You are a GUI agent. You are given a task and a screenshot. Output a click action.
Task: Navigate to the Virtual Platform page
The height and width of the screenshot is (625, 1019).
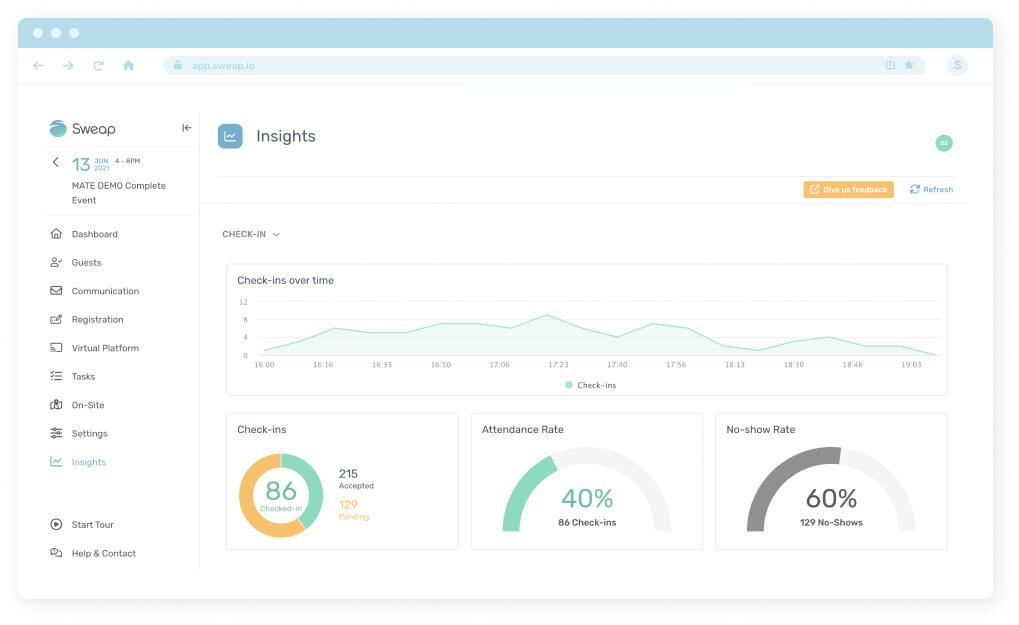[104, 348]
